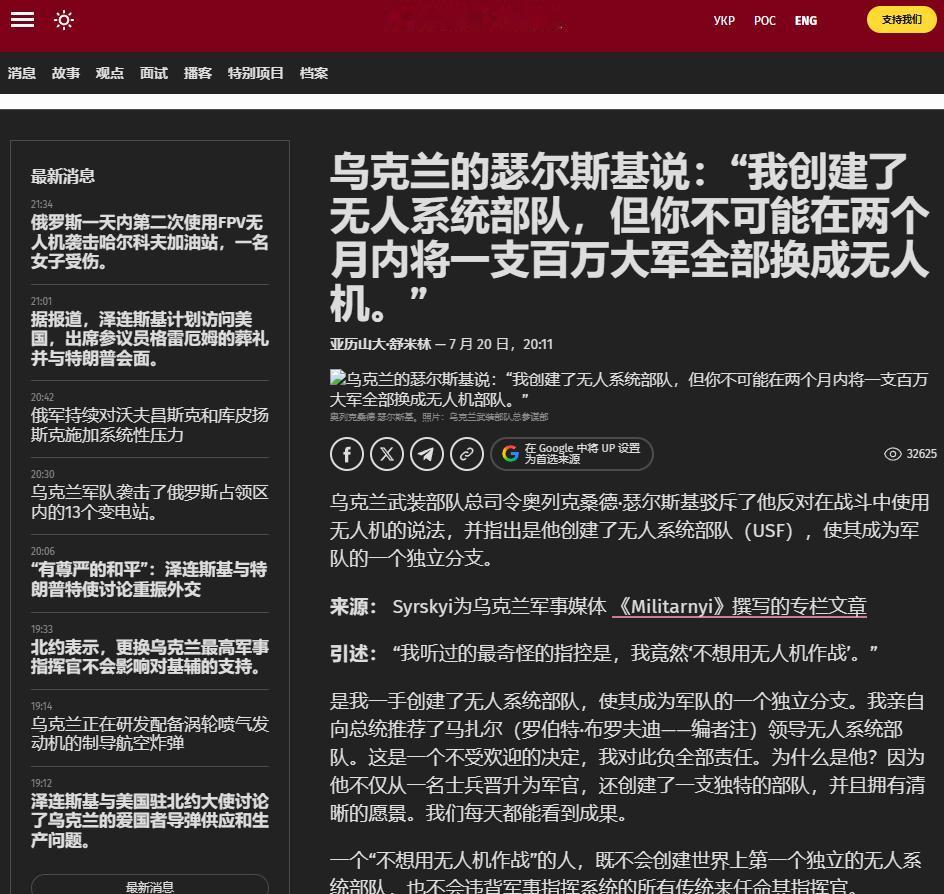
Task: Open 20:06 news “有尊严的和平”
Action: click(x=149, y=579)
